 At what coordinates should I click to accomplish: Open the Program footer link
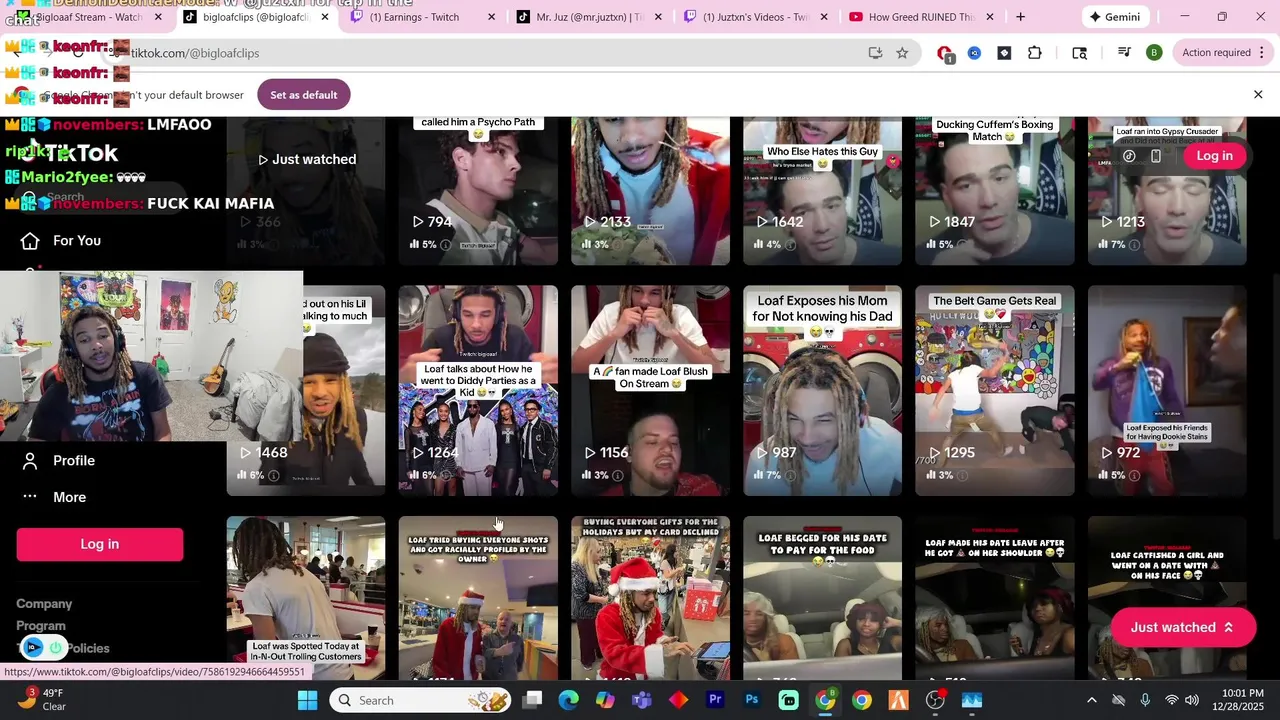click(41, 626)
